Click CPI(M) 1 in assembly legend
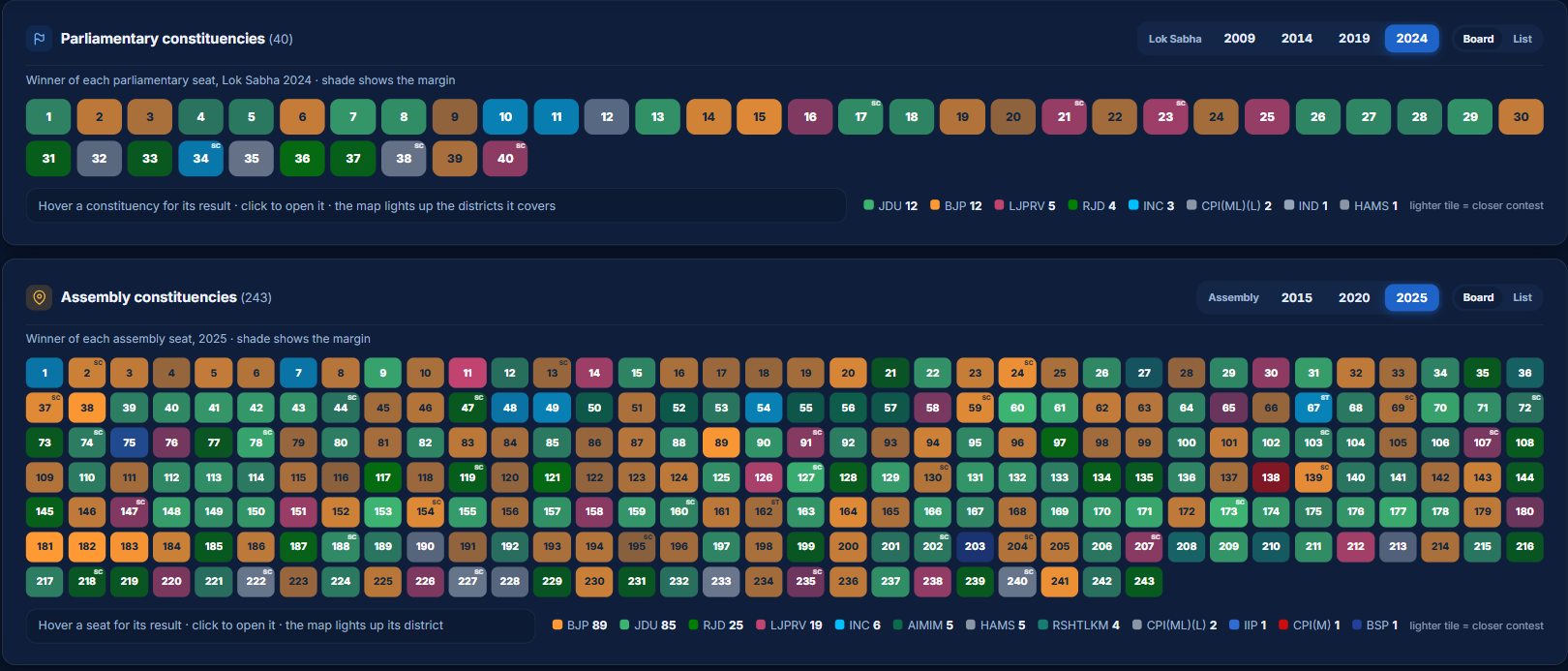Image resolution: width=1568 pixels, height=671 pixels. 1309,625
